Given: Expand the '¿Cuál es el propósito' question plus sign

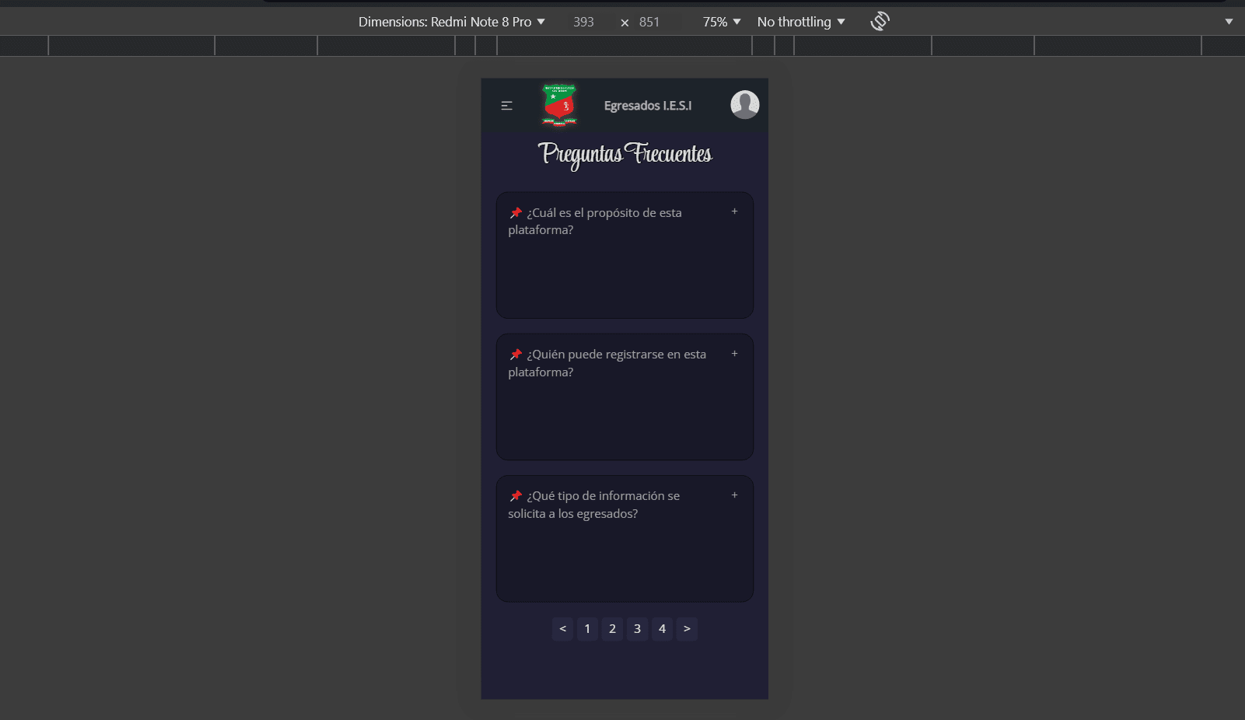Looking at the screenshot, I should 734,211.
